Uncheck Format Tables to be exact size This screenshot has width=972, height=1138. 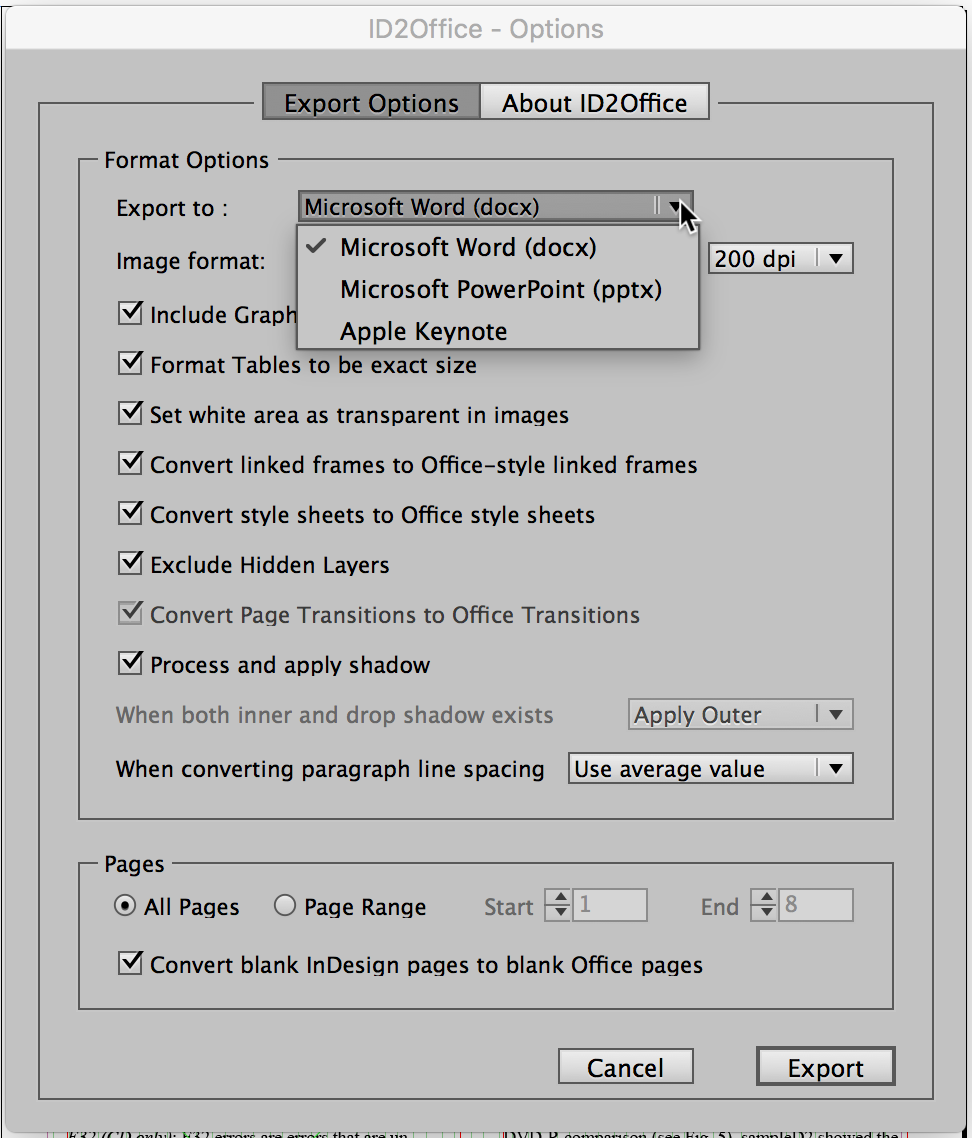coord(130,364)
